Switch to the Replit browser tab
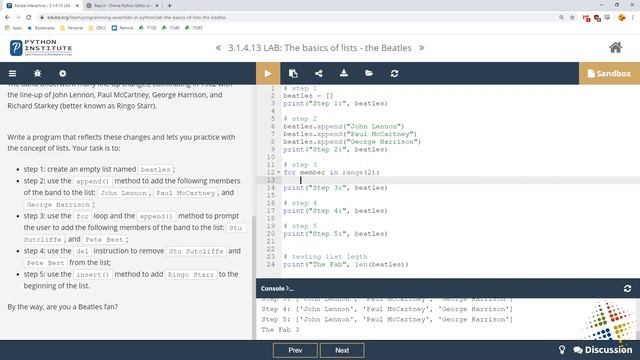640x360 pixels. [x=121, y=6]
